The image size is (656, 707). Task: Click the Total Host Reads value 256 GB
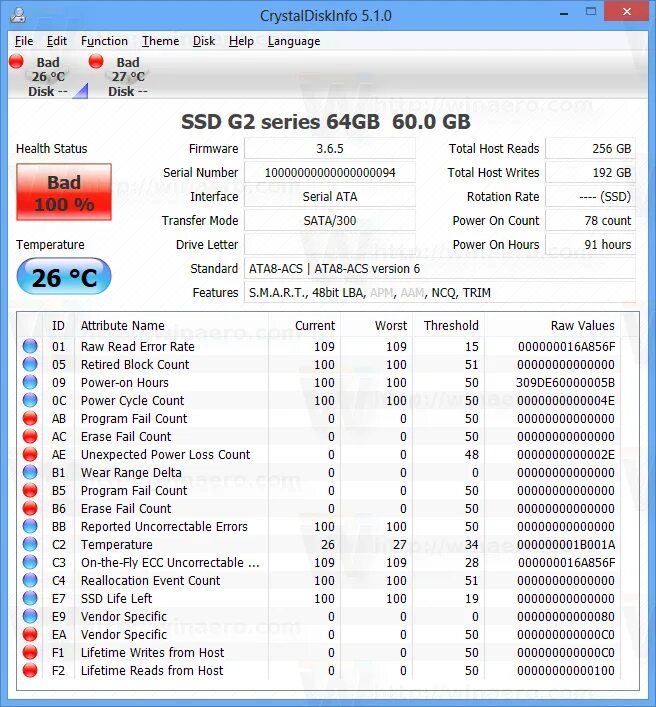pyautogui.click(x=590, y=149)
